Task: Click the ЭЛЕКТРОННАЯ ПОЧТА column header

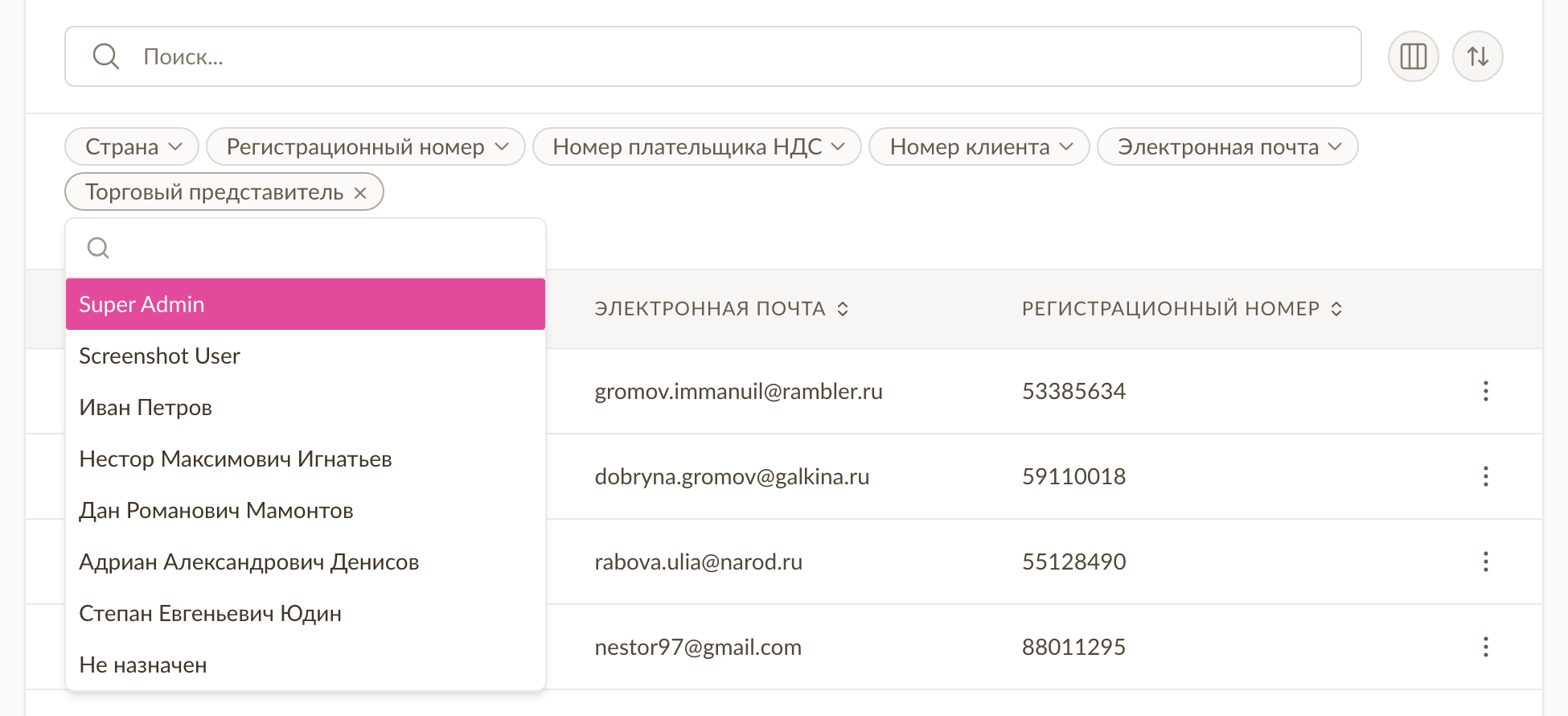Action: [710, 309]
